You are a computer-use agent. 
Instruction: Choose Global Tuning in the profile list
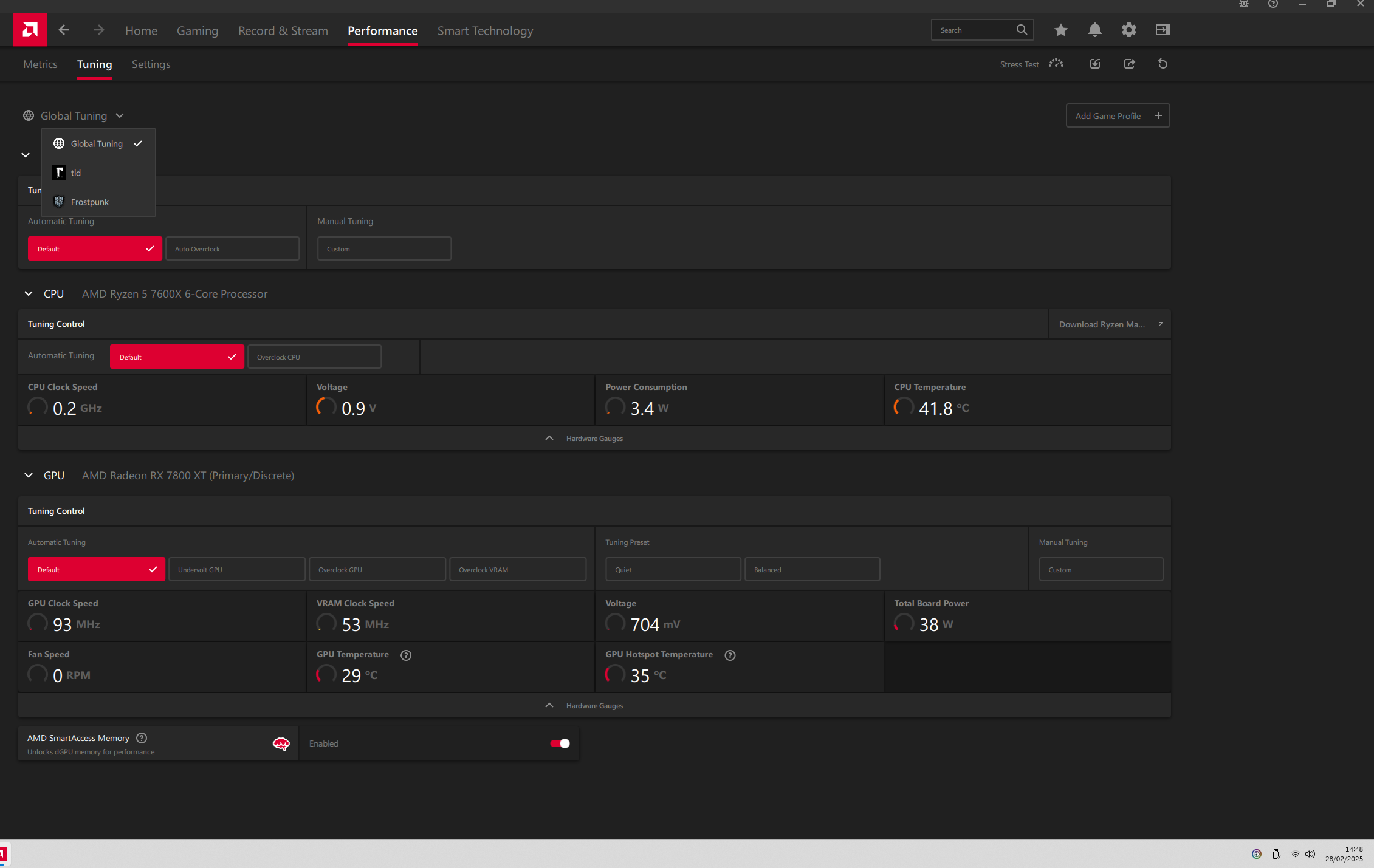(98, 143)
